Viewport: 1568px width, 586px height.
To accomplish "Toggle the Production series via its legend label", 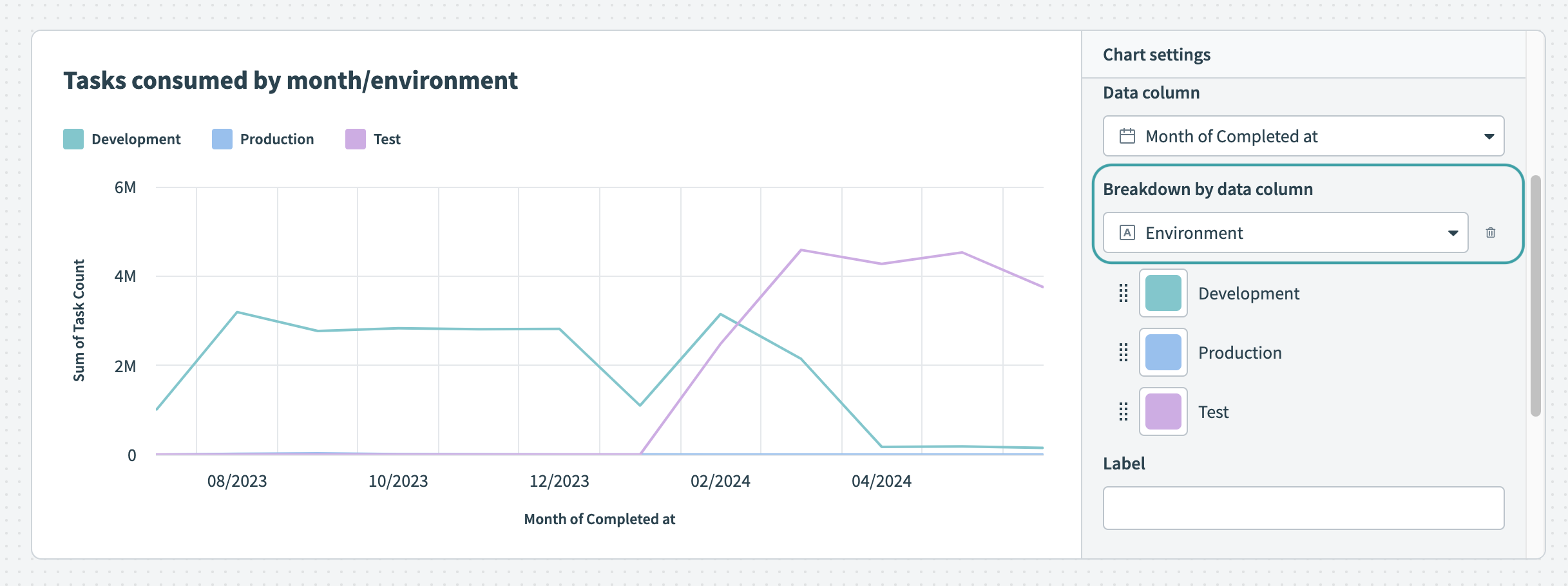I will click(276, 138).
